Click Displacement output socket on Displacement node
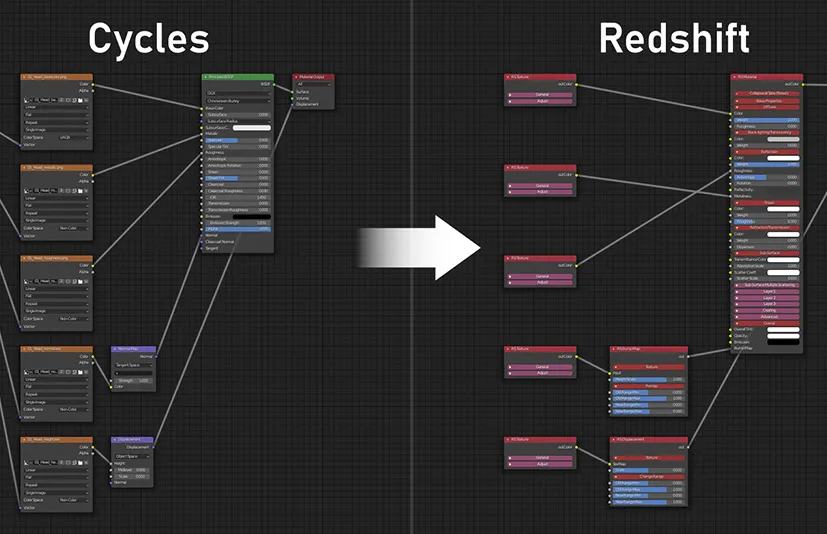Image resolution: width=827 pixels, height=534 pixels. 155,447
